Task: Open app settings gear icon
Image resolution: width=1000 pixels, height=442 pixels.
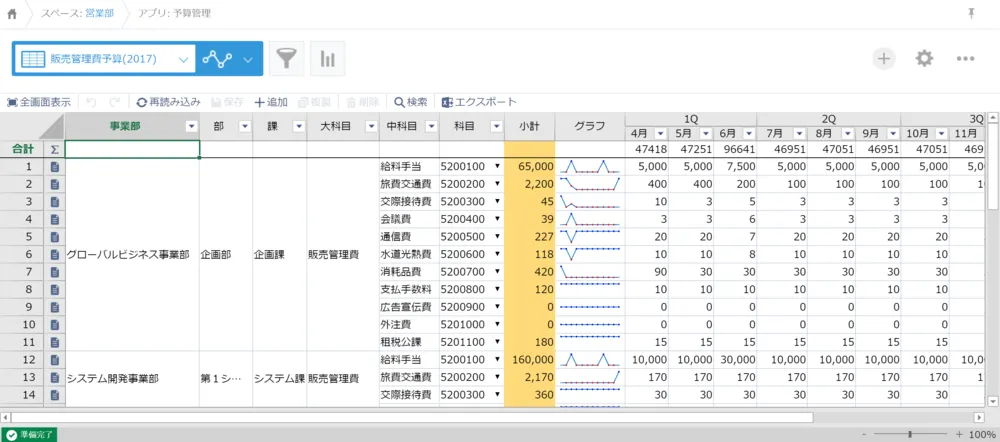Action: click(924, 59)
